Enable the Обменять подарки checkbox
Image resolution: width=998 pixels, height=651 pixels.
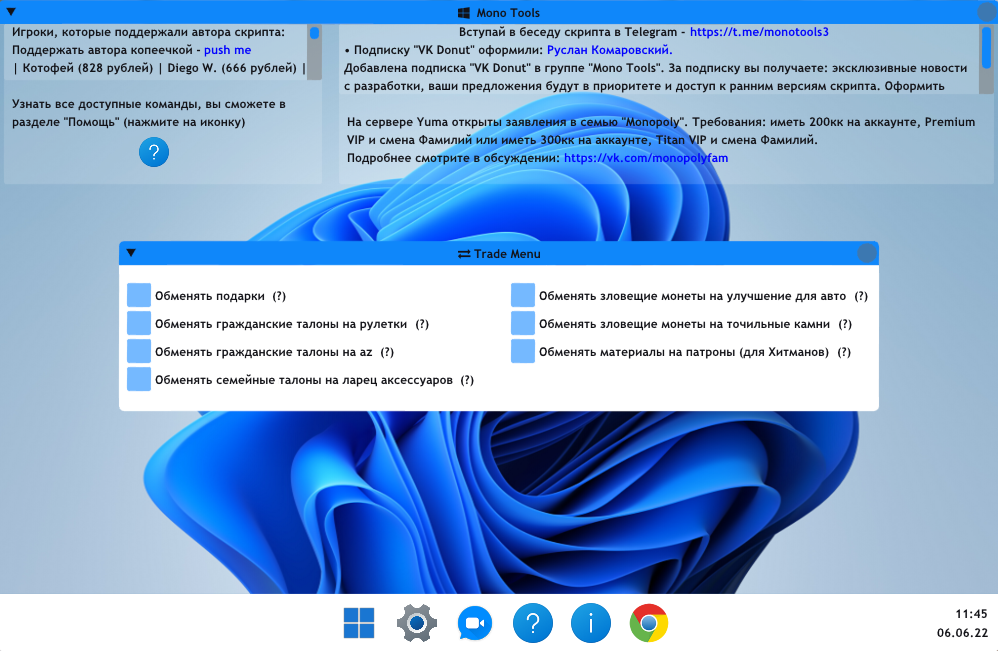[x=139, y=295]
